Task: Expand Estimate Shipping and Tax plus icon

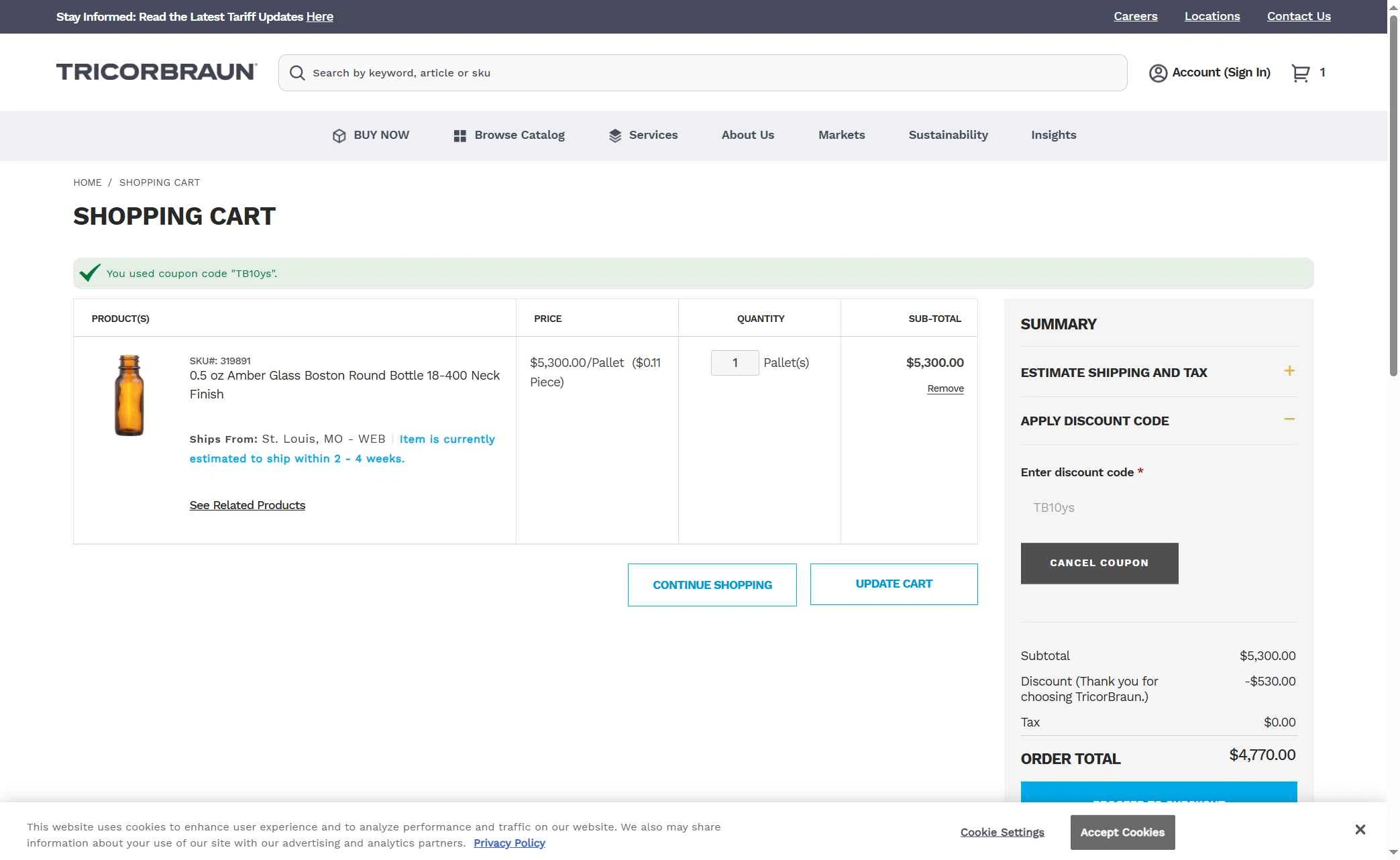Action: tap(1289, 371)
